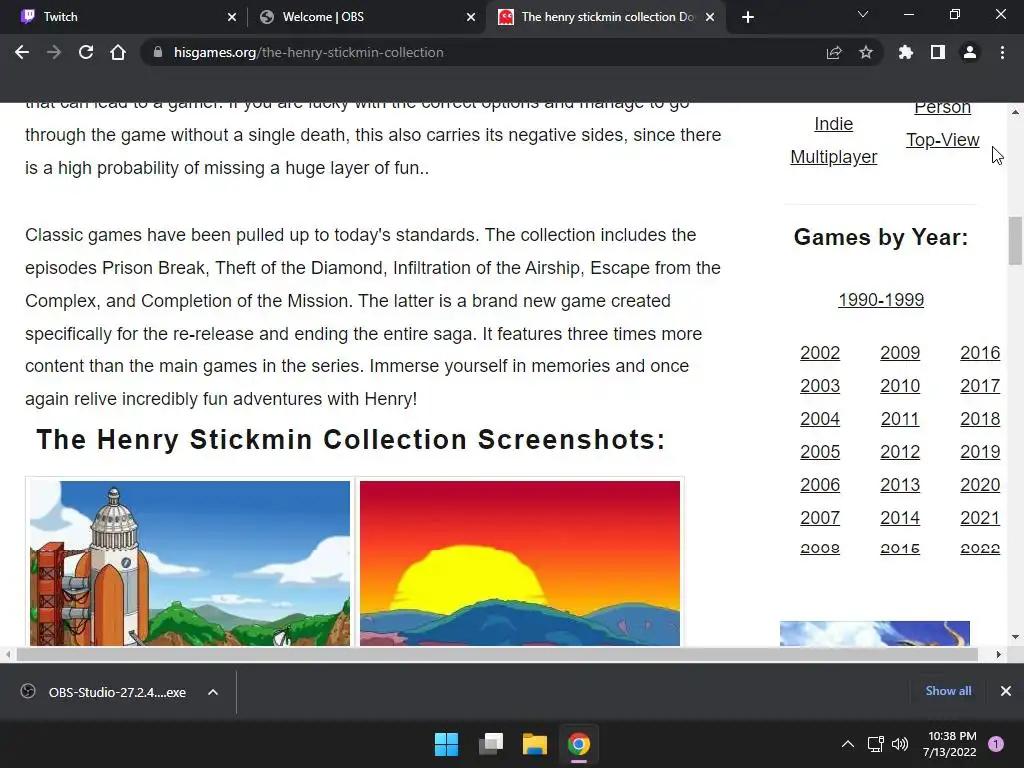Open games from year 2004
The height and width of the screenshot is (768, 1024).
point(820,419)
